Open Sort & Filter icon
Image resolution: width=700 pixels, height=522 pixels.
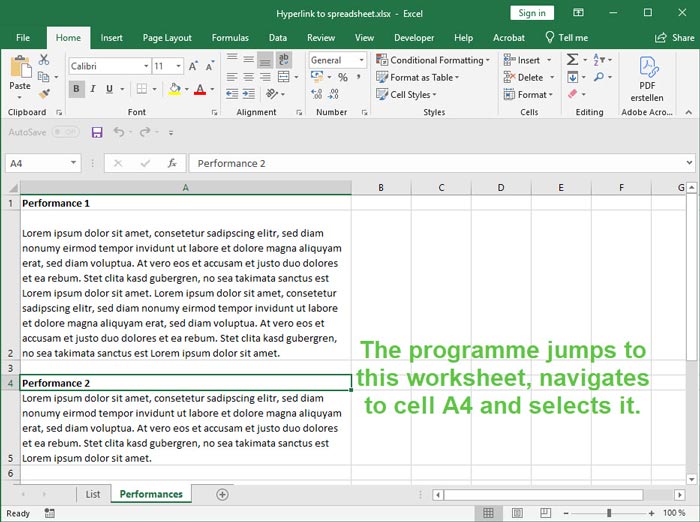click(599, 59)
